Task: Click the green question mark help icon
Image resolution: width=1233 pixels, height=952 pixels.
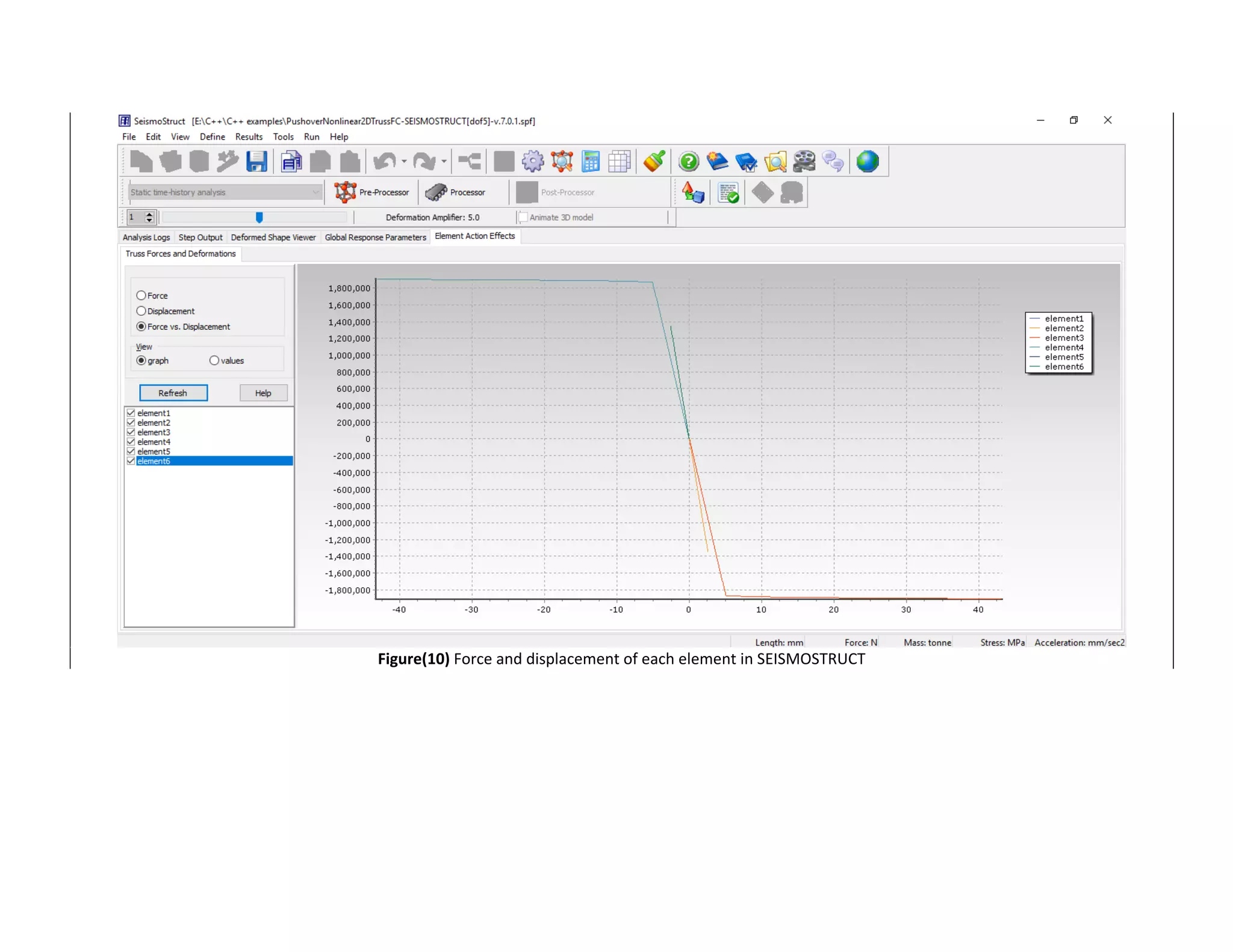Action: click(x=688, y=162)
